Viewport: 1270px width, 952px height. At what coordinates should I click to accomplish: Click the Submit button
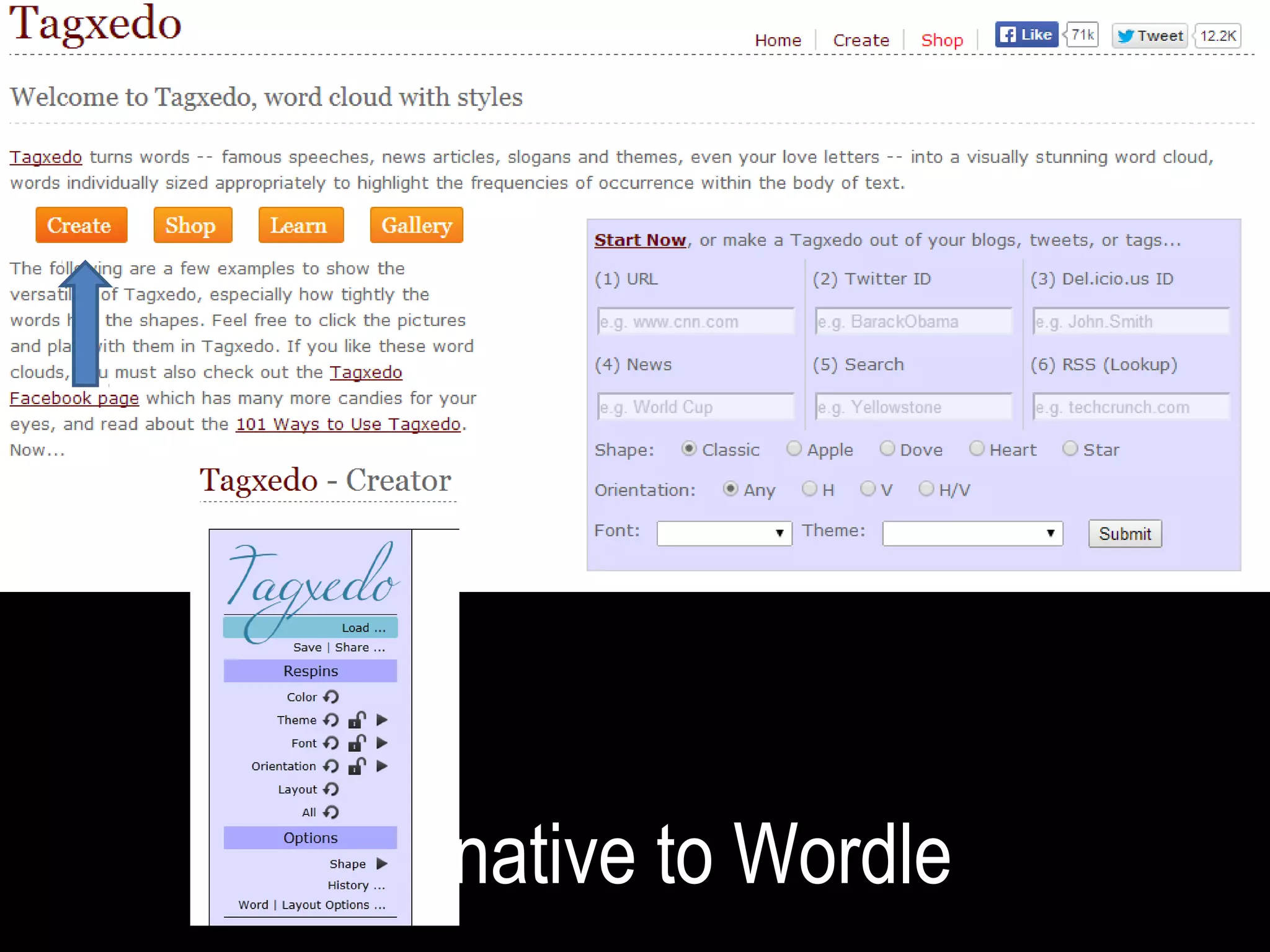pos(1125,534)
